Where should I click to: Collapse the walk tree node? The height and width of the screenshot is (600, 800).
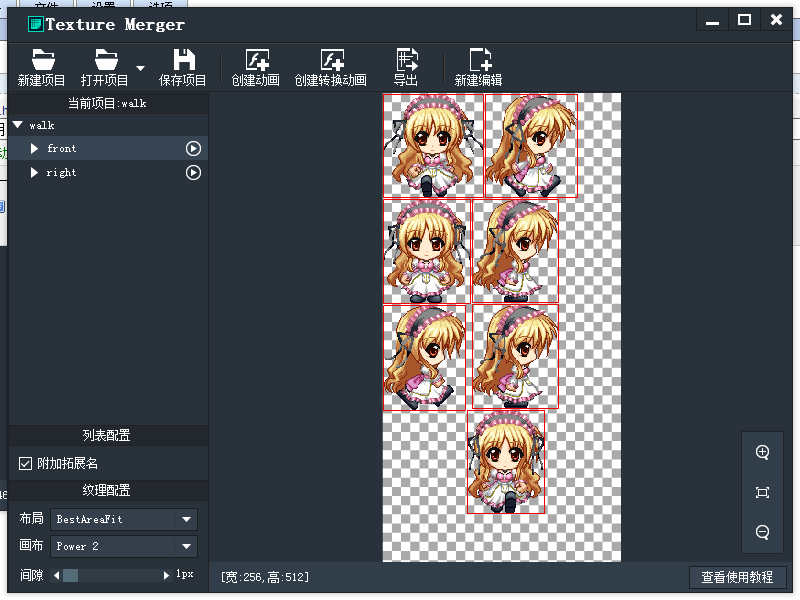18,125
